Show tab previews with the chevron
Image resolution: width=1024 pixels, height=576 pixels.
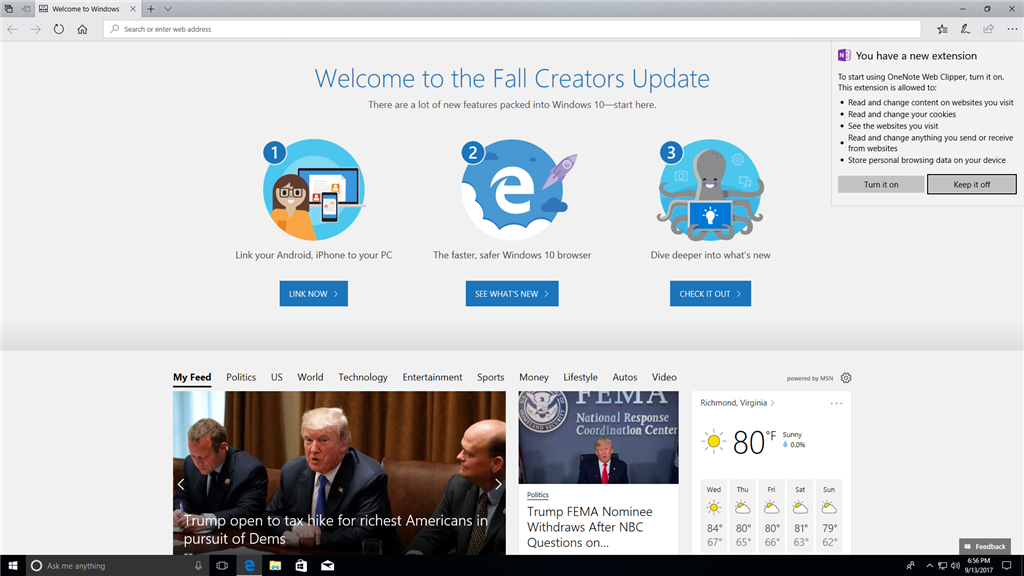168,9
